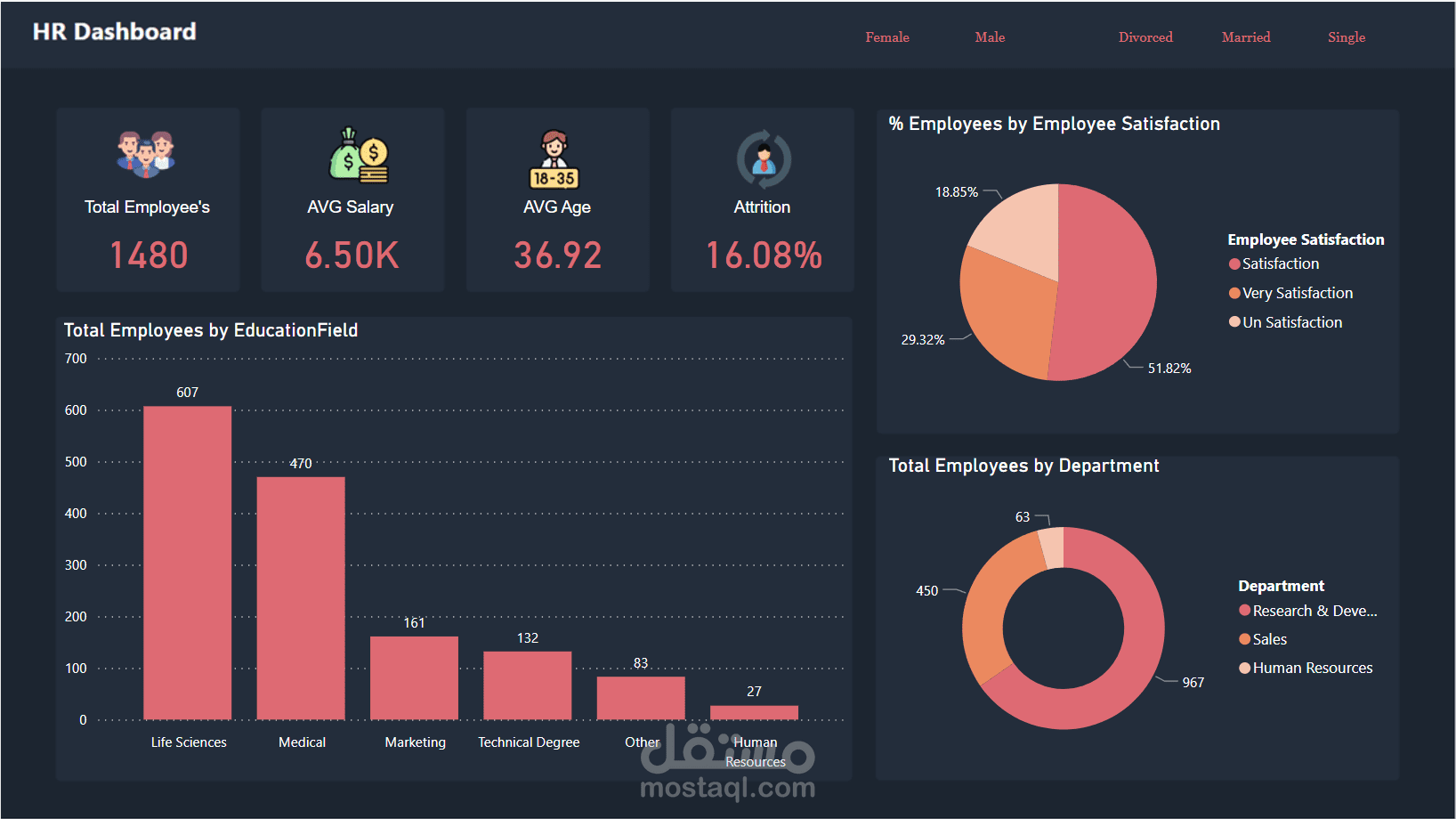Enable the Divorced marital status filter
The height and width of the screenshot is (819, 1456).
[x=1145, y=37]
